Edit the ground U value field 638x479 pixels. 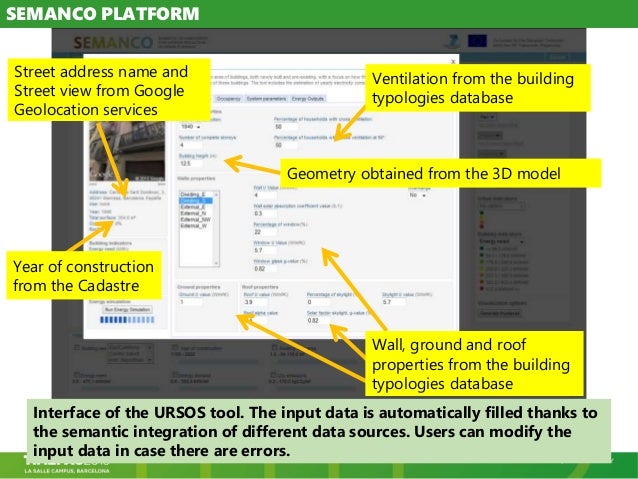coord(190,302)
